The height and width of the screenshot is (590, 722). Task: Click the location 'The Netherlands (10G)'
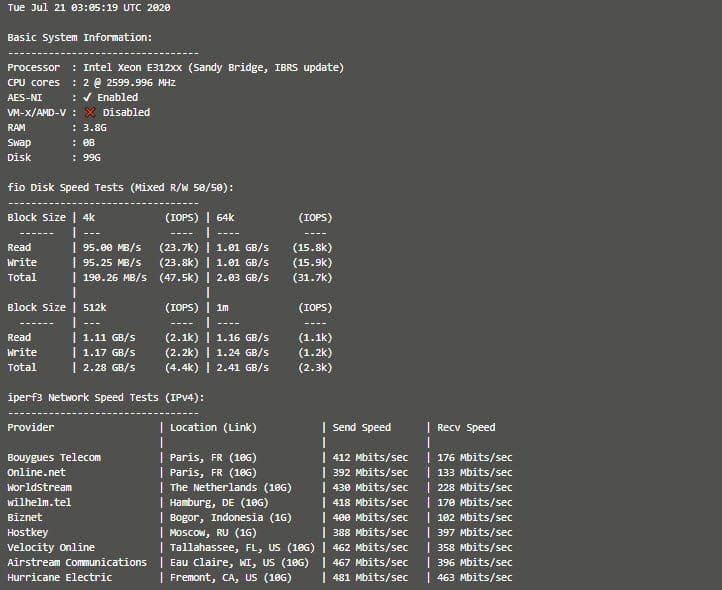[x=231, y=487]
